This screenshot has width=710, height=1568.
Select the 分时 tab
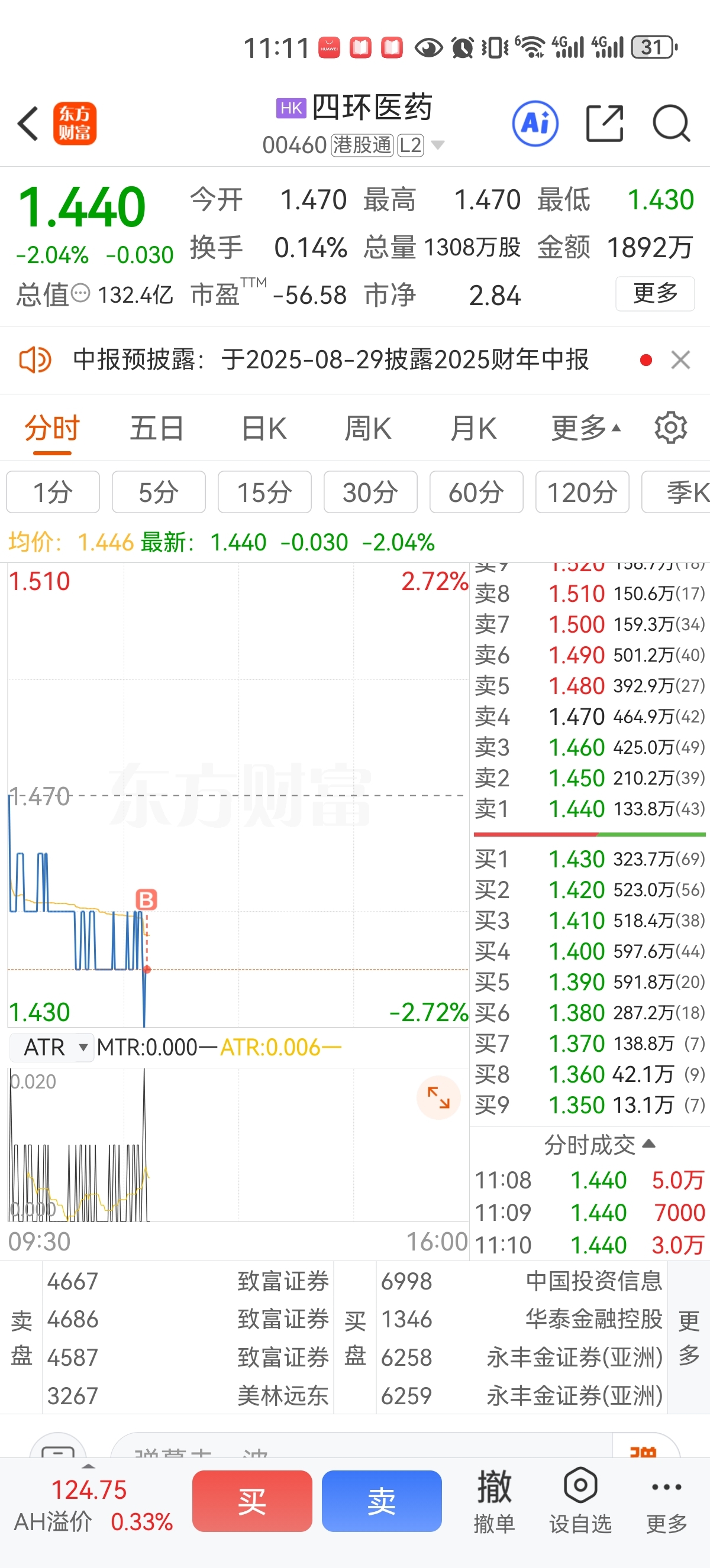[x=53, y=428]
